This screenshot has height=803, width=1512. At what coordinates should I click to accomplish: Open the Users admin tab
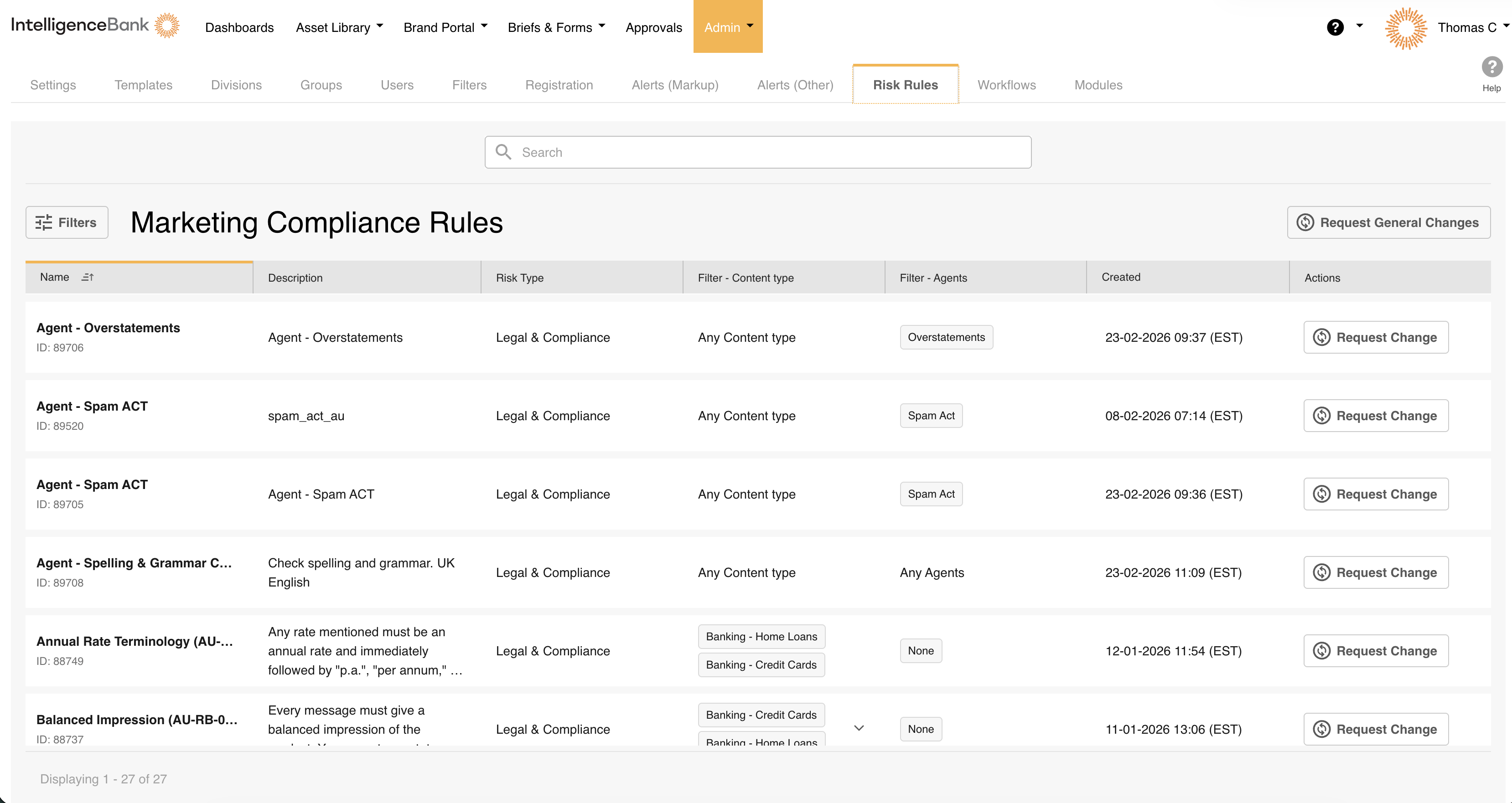397,85
